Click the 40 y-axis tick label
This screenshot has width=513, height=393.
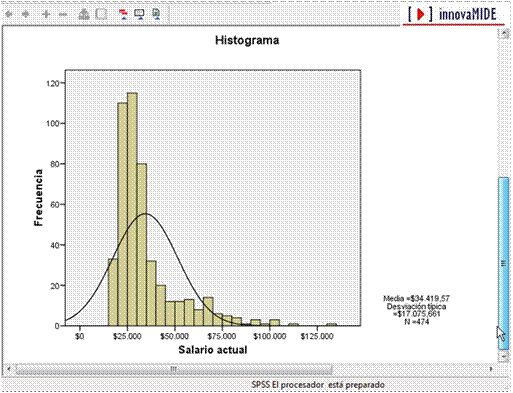[x=55, y=245]
